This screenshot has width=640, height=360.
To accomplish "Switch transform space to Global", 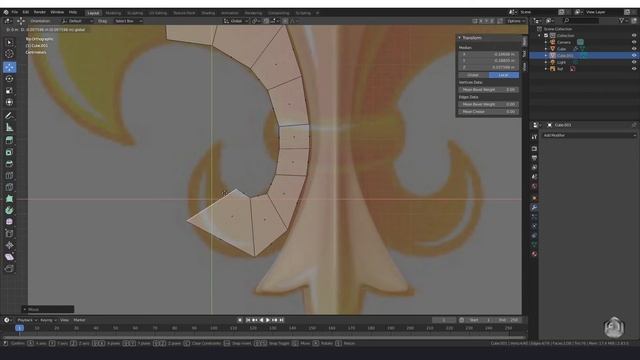I will click(x=473, y=75).
